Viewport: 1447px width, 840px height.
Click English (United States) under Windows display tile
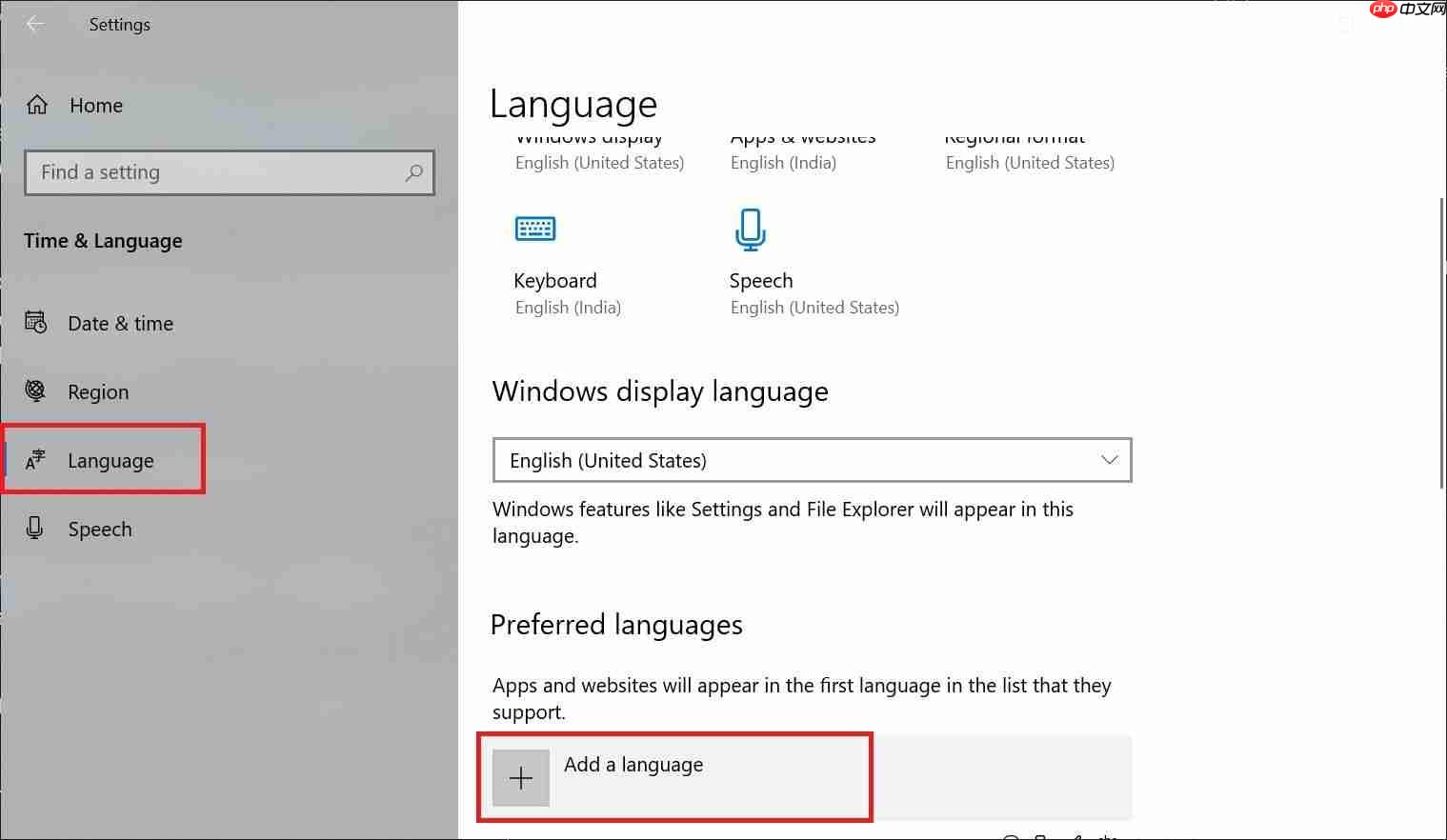pos(599,163)
